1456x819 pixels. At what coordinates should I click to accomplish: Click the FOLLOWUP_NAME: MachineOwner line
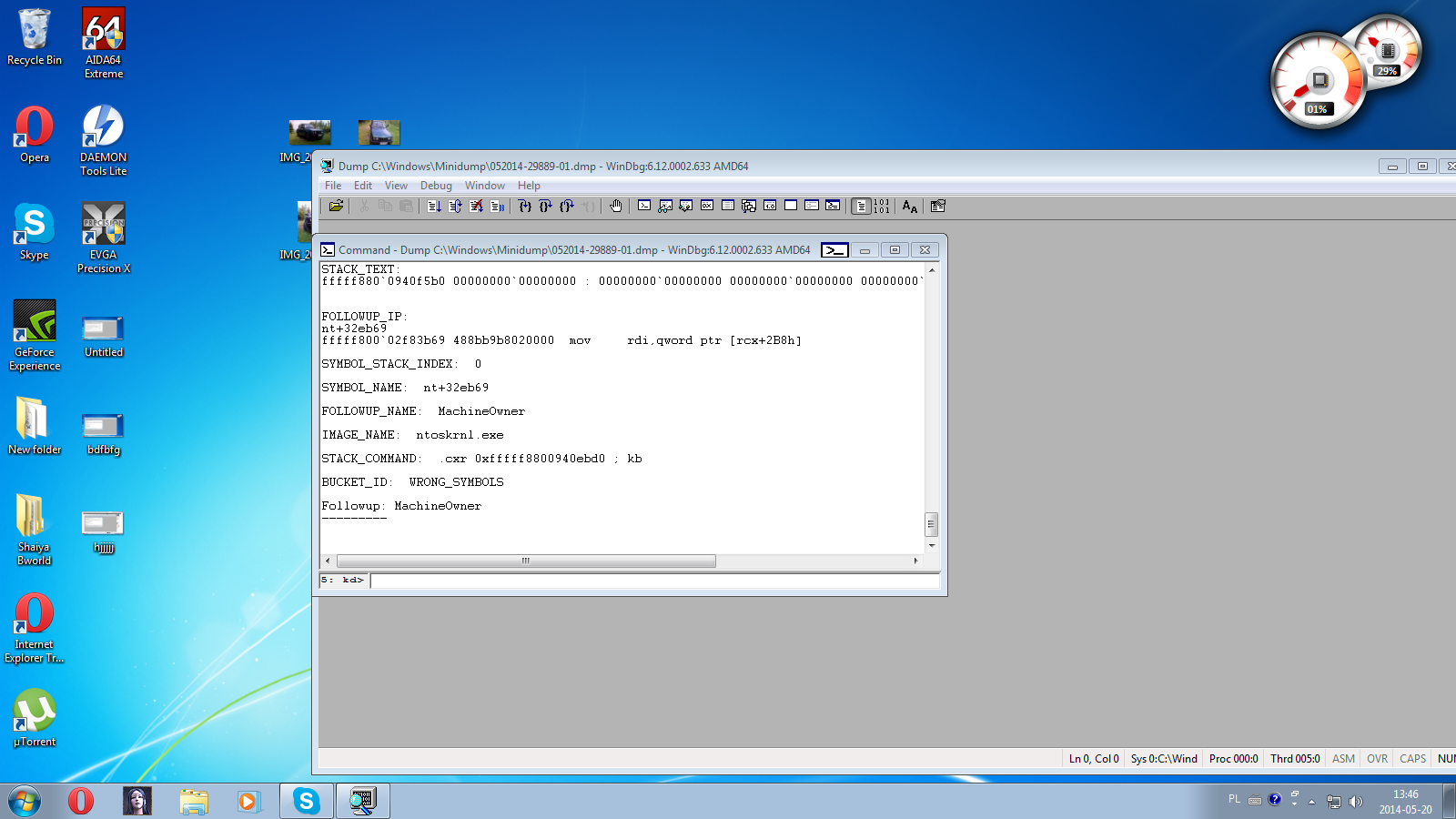(423, 411)
